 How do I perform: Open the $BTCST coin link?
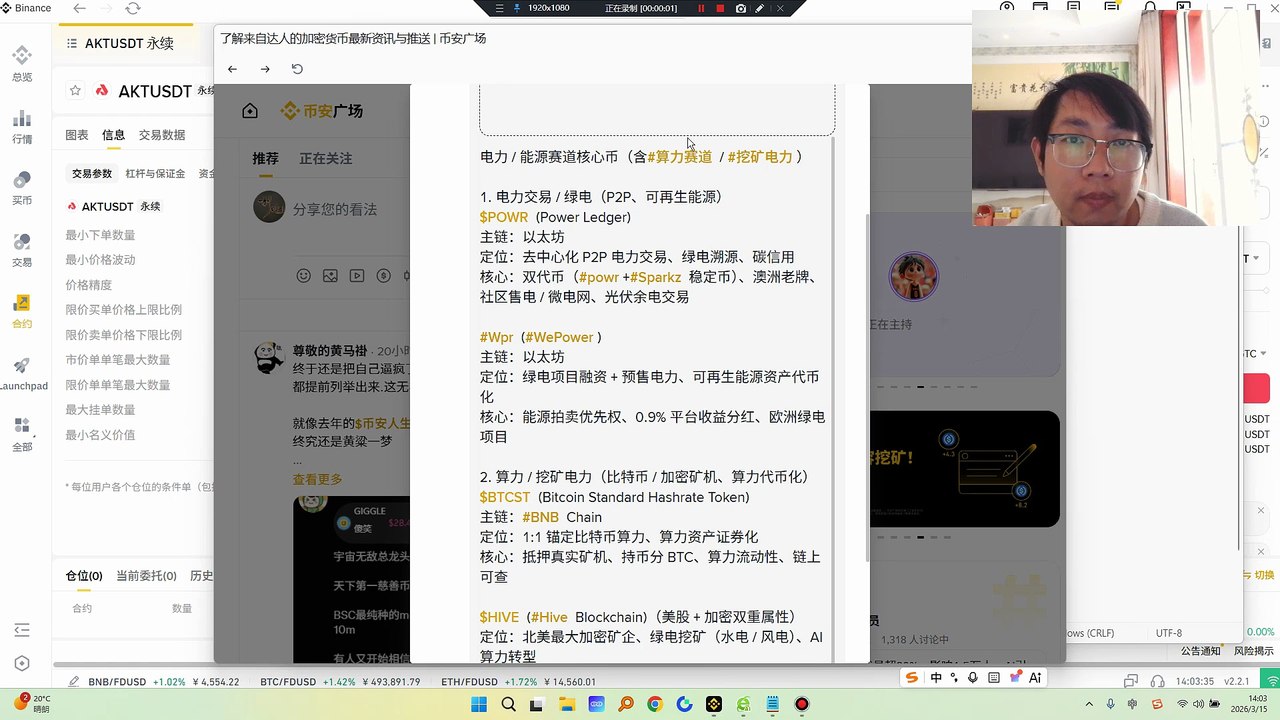pyautogui.click(x=505, y=497)
